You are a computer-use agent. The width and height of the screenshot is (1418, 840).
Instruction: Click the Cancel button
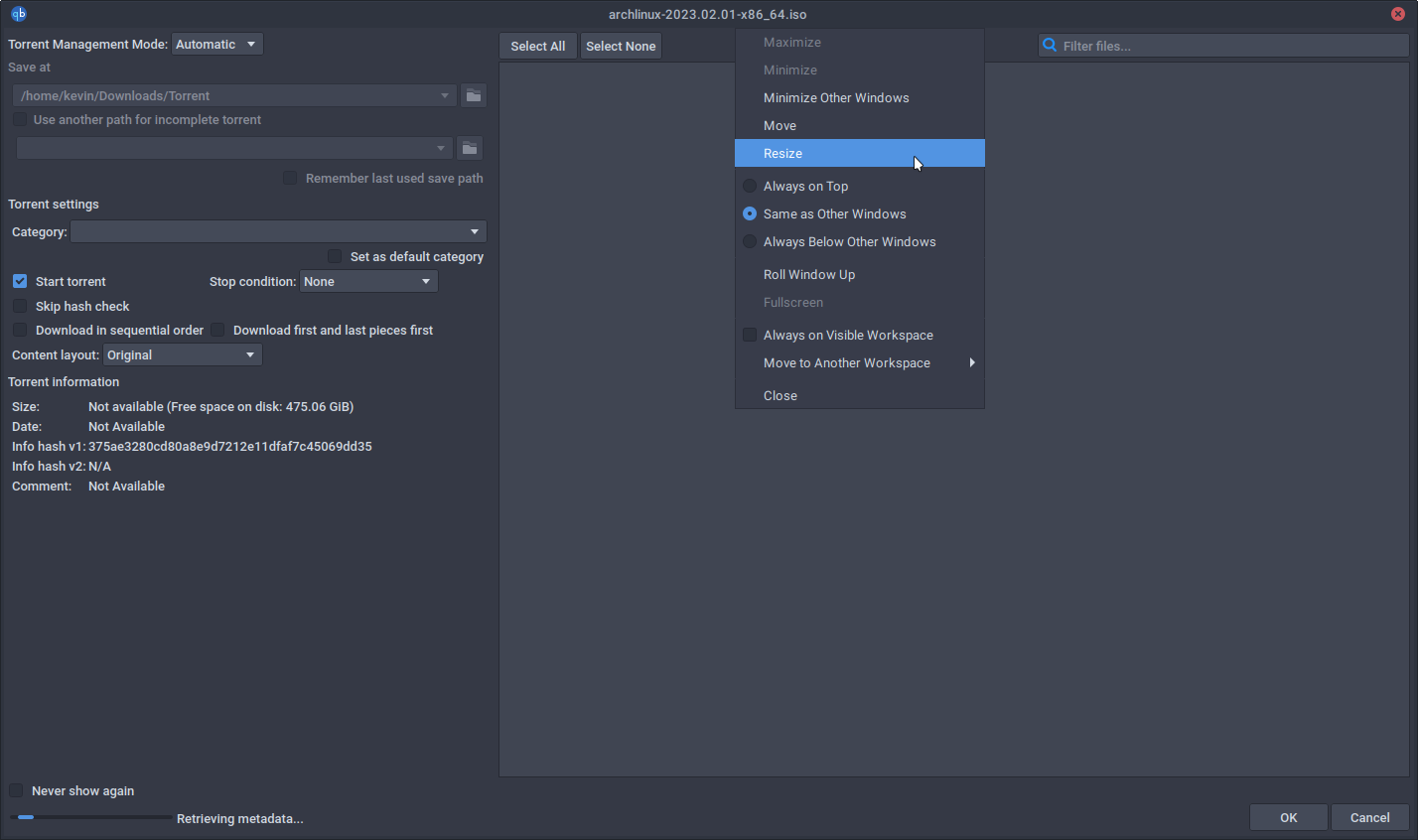1369,817
